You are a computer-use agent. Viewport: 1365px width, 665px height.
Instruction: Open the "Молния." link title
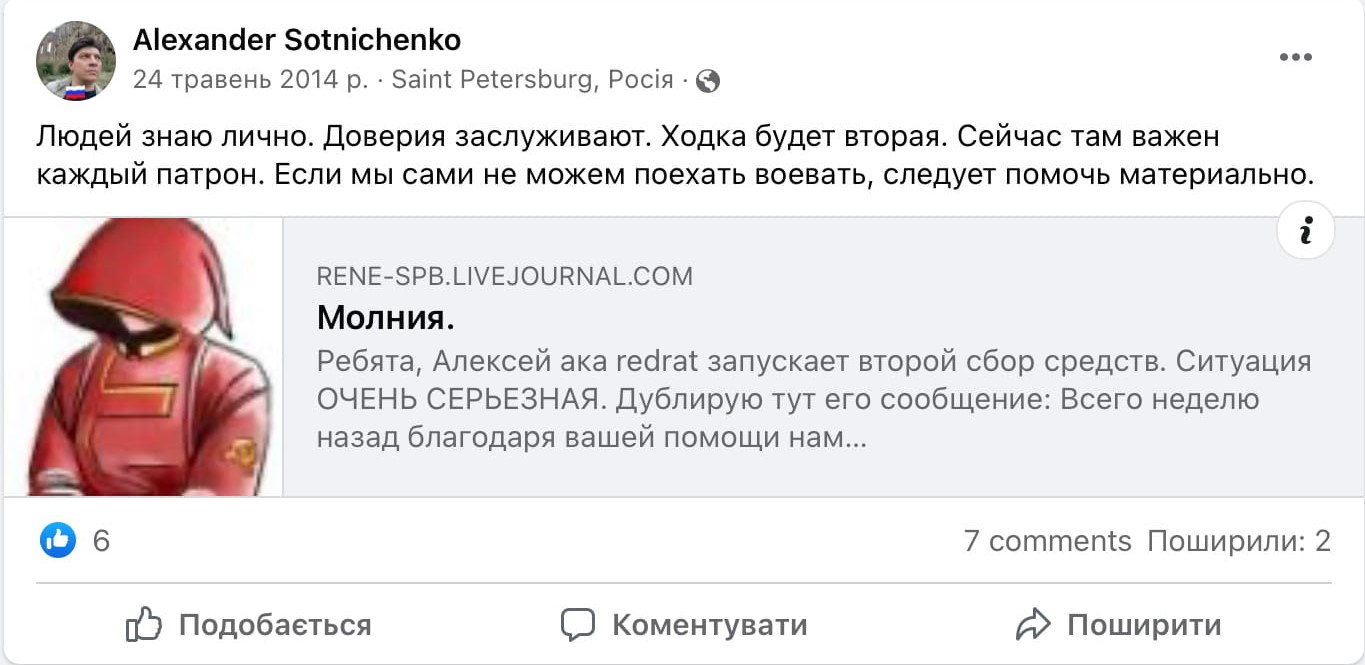point(386,318)
